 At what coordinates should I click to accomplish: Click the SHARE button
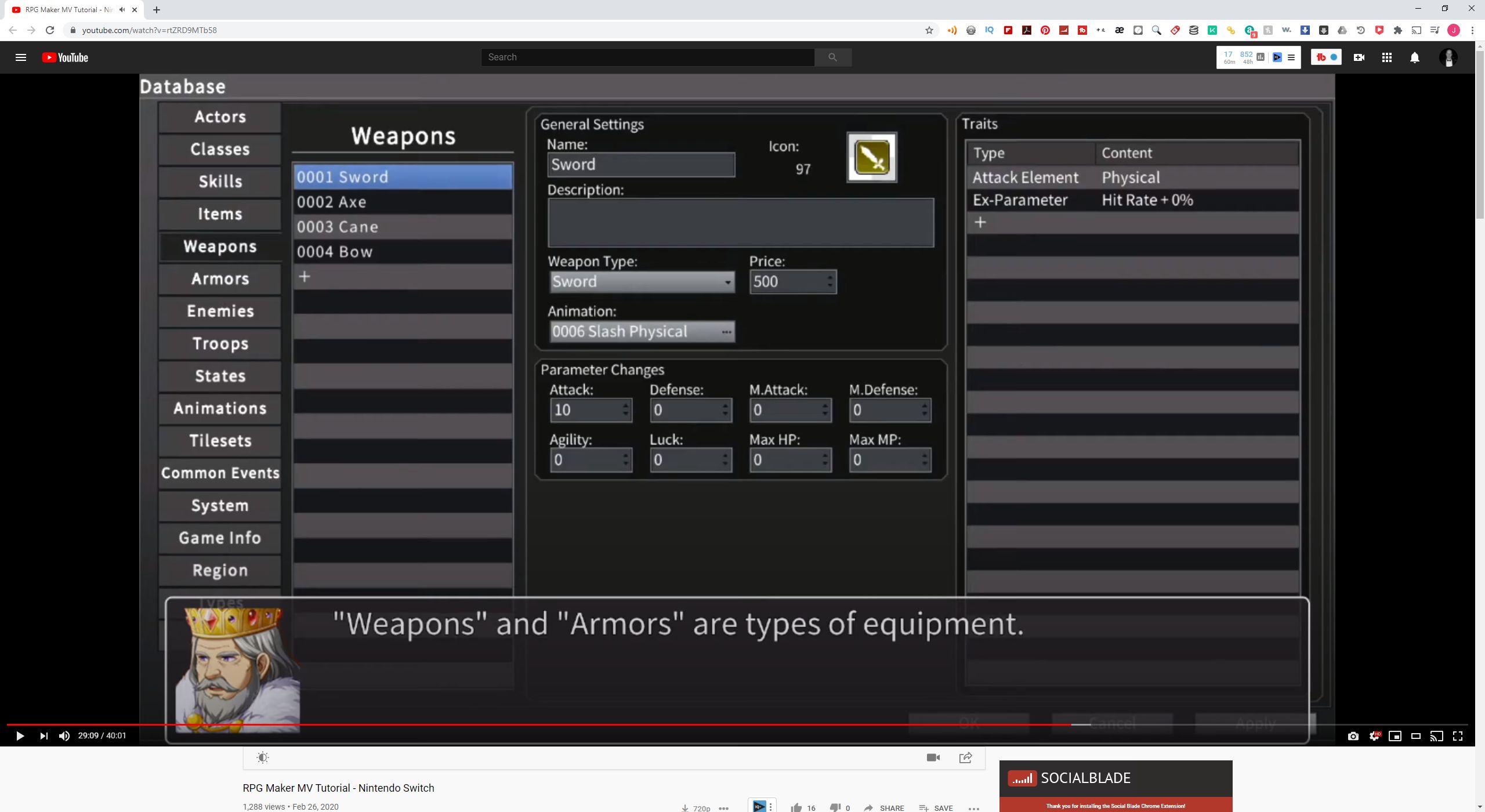pos(884,807)
